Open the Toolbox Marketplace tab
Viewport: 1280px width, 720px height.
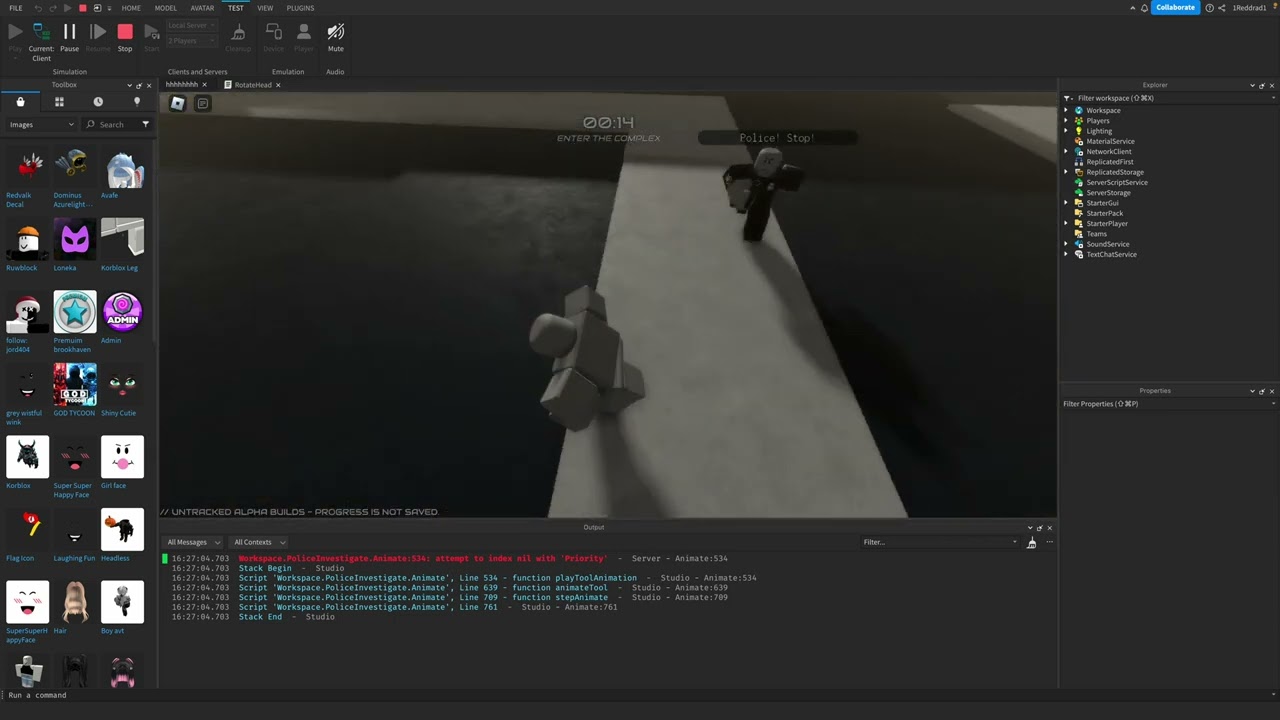coord(20,102)
